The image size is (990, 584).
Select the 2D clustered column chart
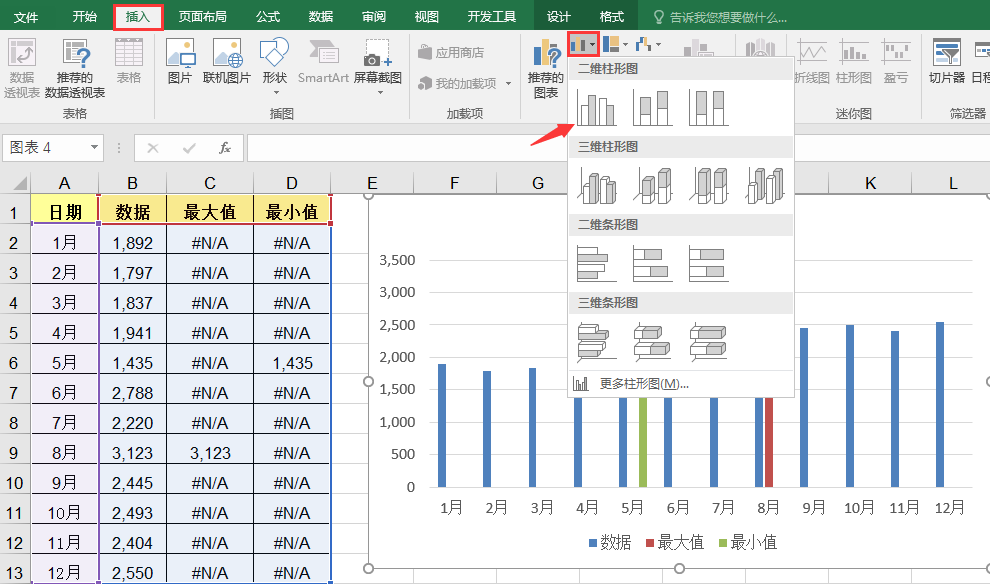[597, 108]
